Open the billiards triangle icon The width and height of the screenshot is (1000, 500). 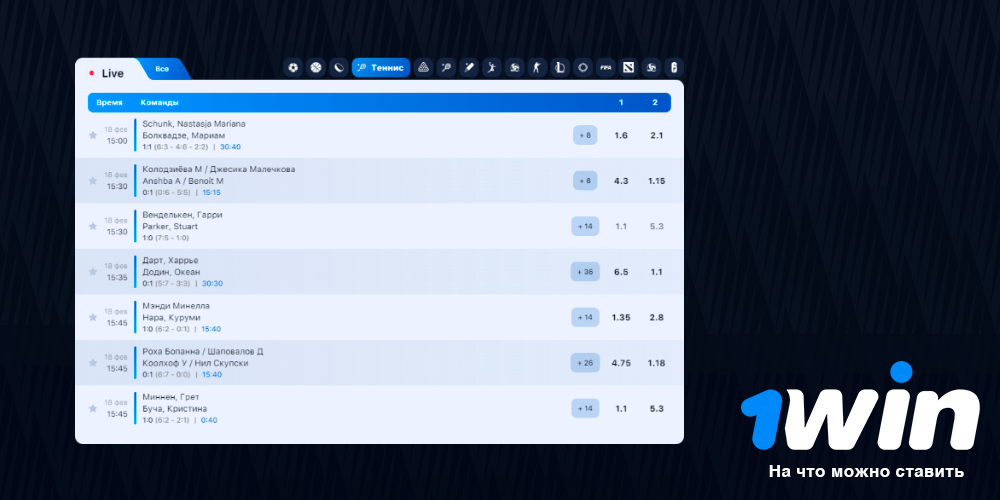tap(423, 68)
